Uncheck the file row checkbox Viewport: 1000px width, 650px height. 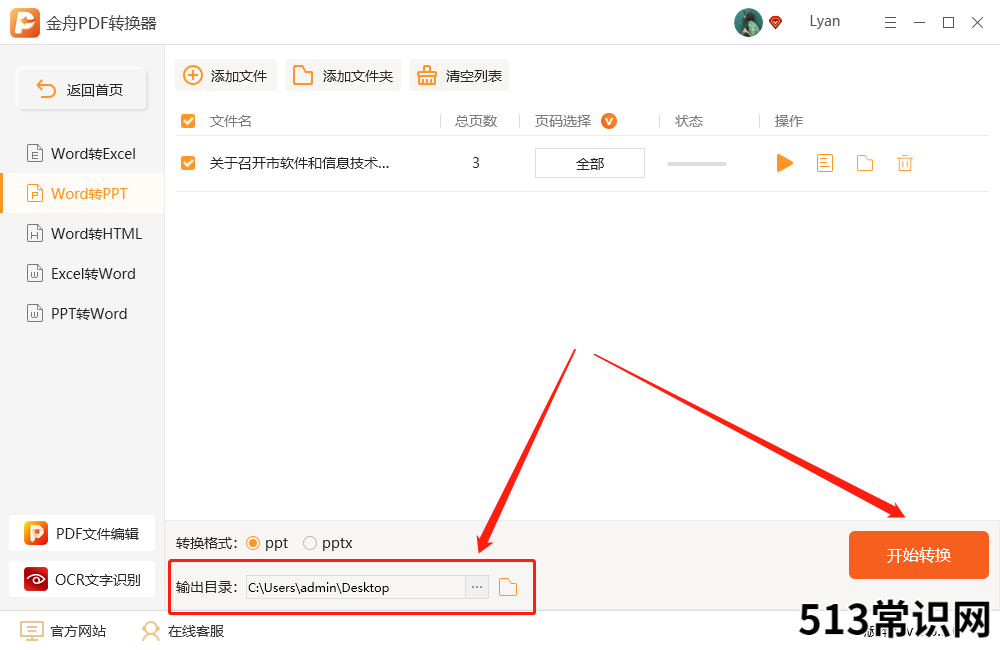188,163
